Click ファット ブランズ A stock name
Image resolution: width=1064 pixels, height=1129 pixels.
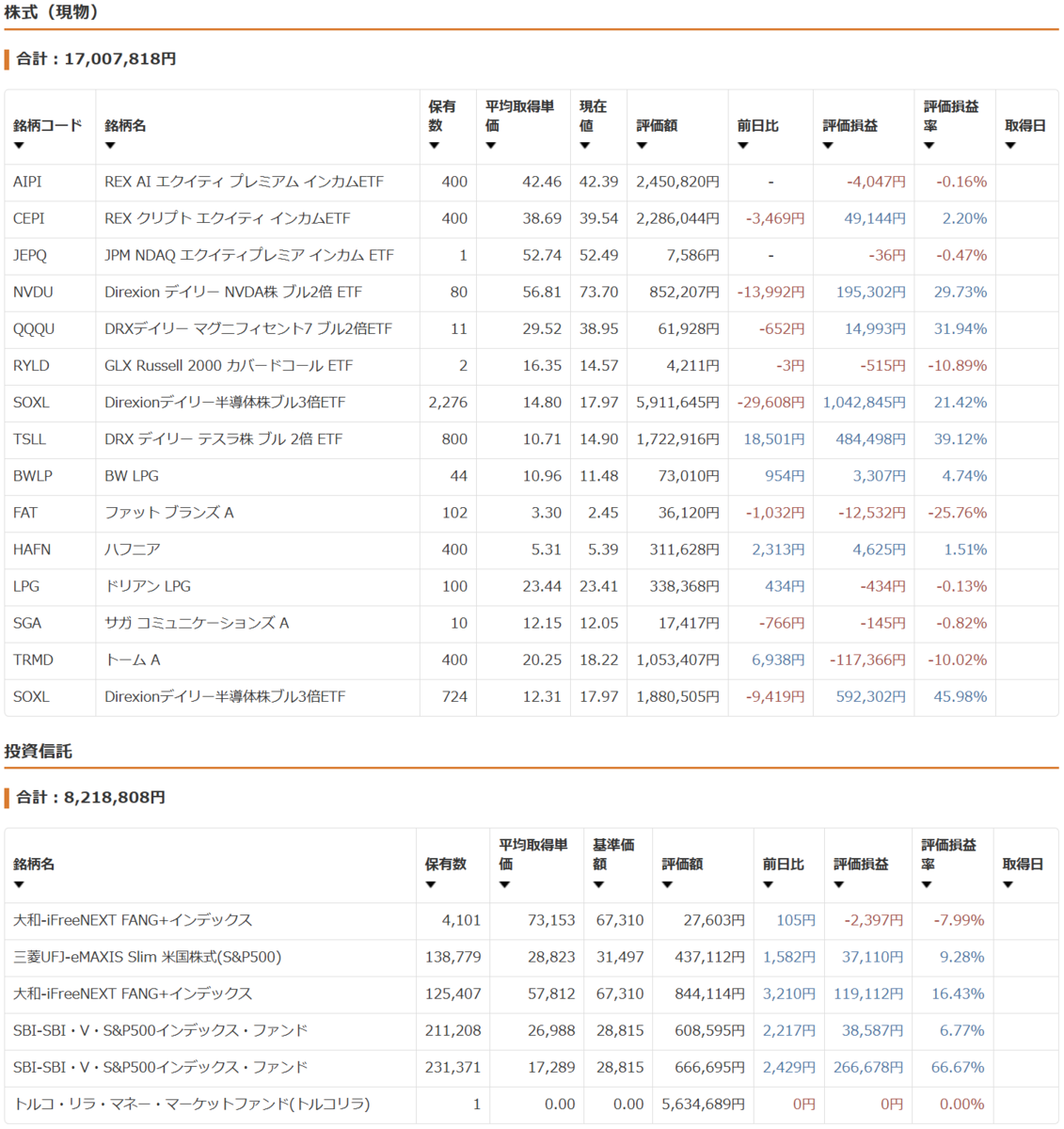[x=169, y=513]
